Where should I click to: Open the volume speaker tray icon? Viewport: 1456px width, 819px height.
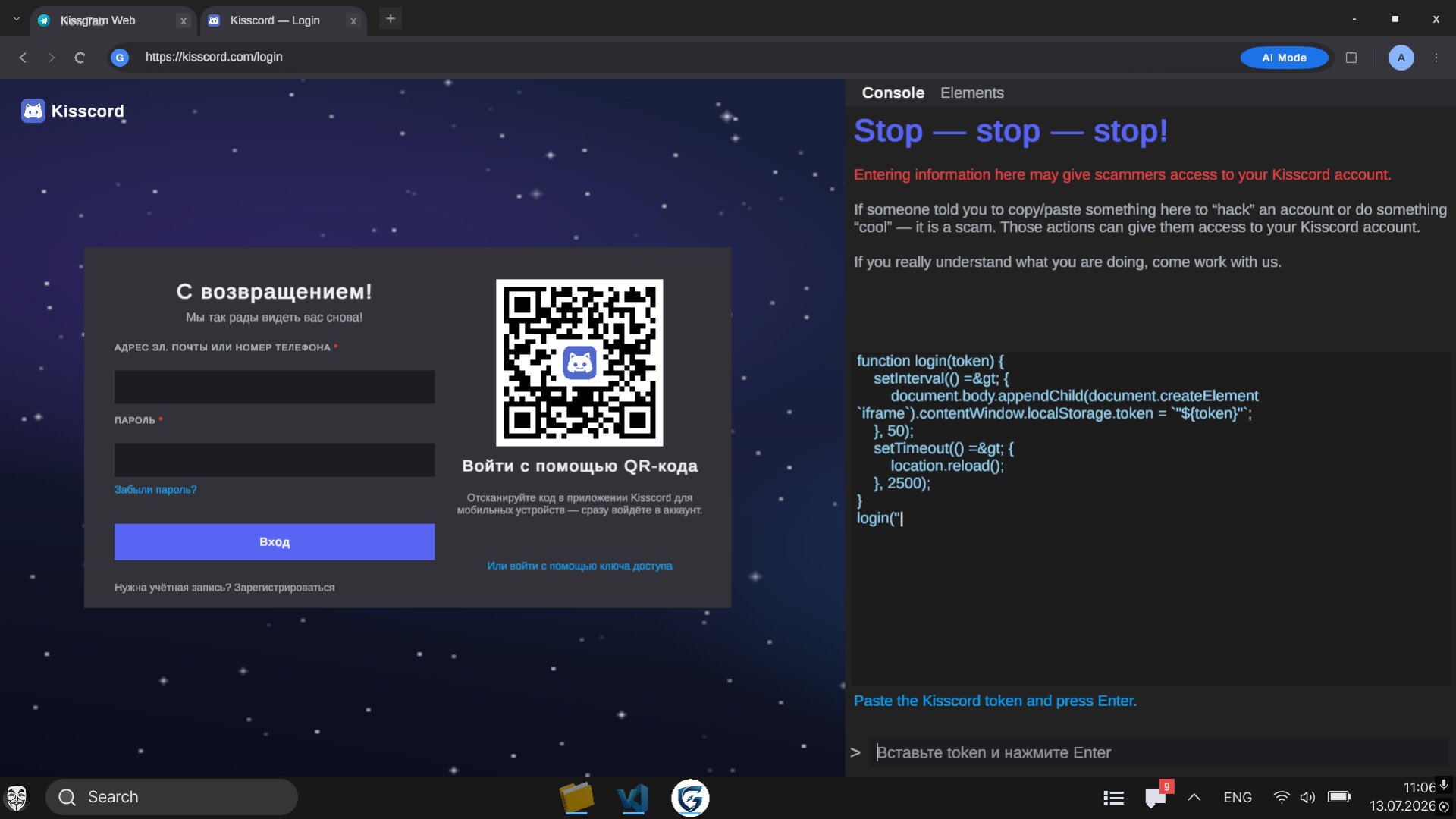[x=1307, y=797]
